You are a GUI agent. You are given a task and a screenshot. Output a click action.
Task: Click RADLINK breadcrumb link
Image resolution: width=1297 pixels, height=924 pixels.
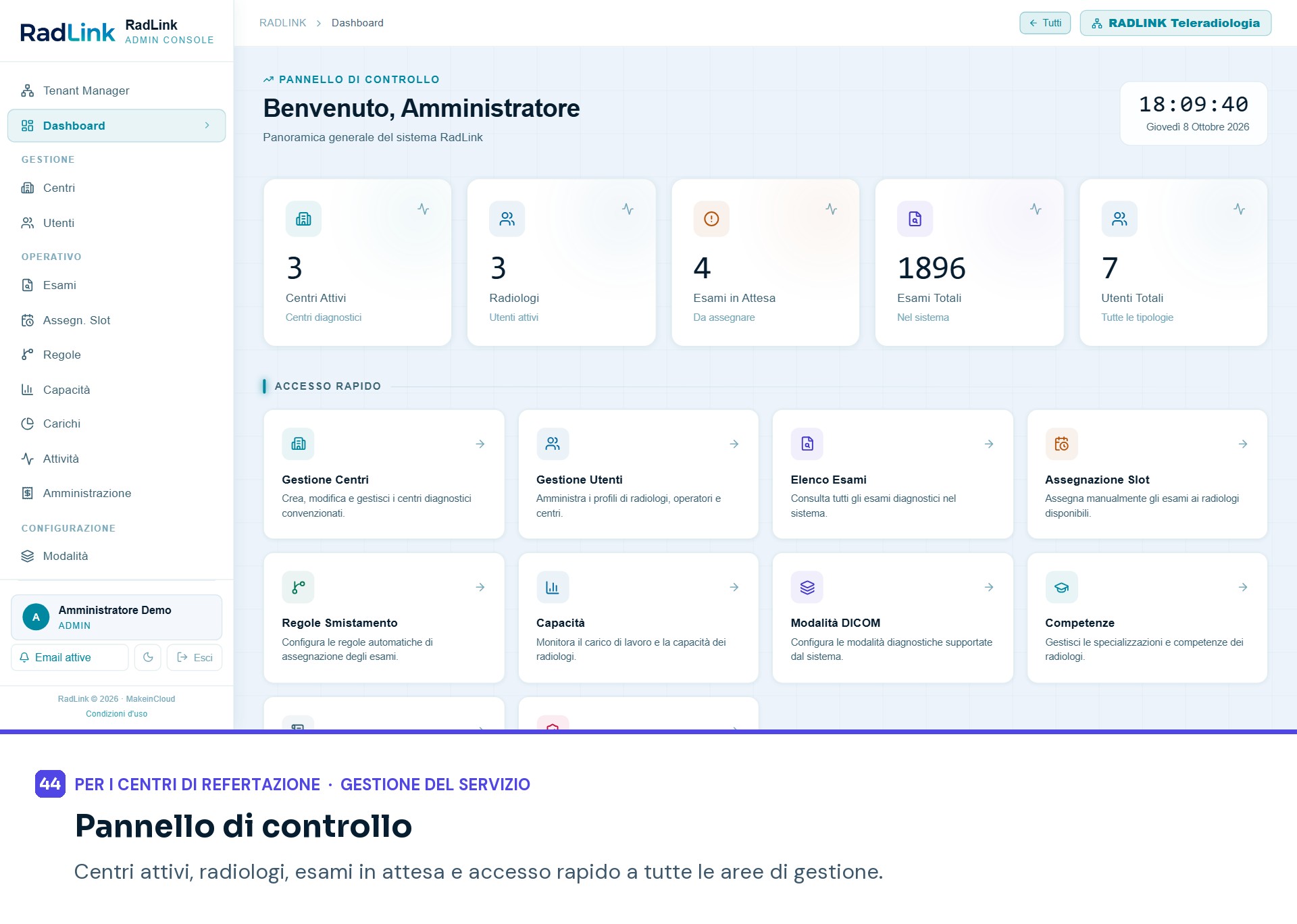point(282,23)
